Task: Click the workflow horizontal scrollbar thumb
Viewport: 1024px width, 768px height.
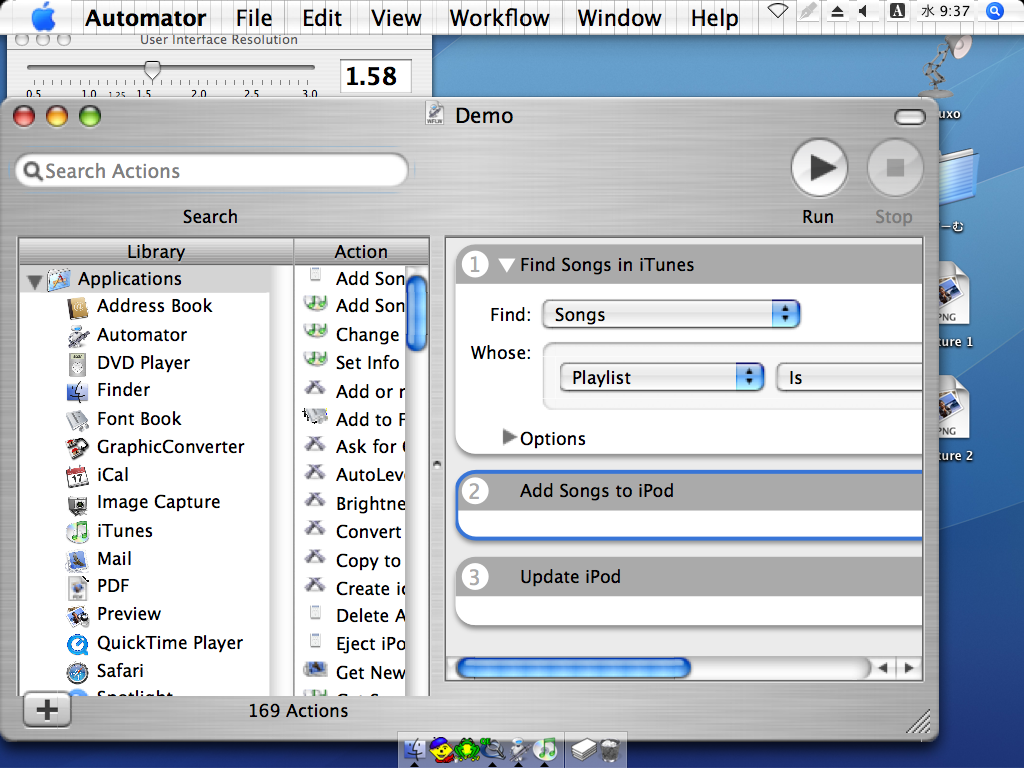Action: click(573, 668)
